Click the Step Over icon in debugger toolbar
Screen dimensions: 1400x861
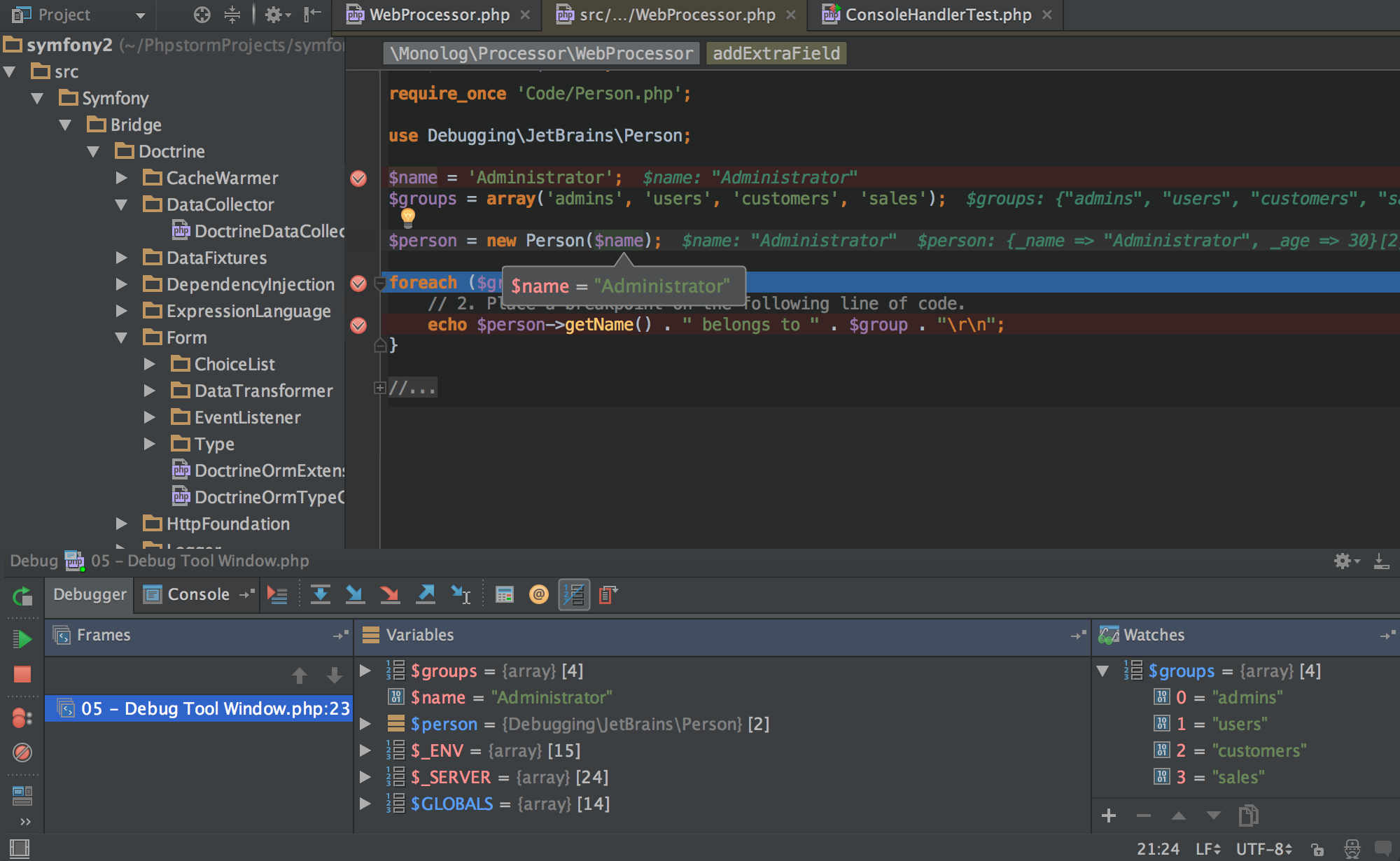pos(321,594)
